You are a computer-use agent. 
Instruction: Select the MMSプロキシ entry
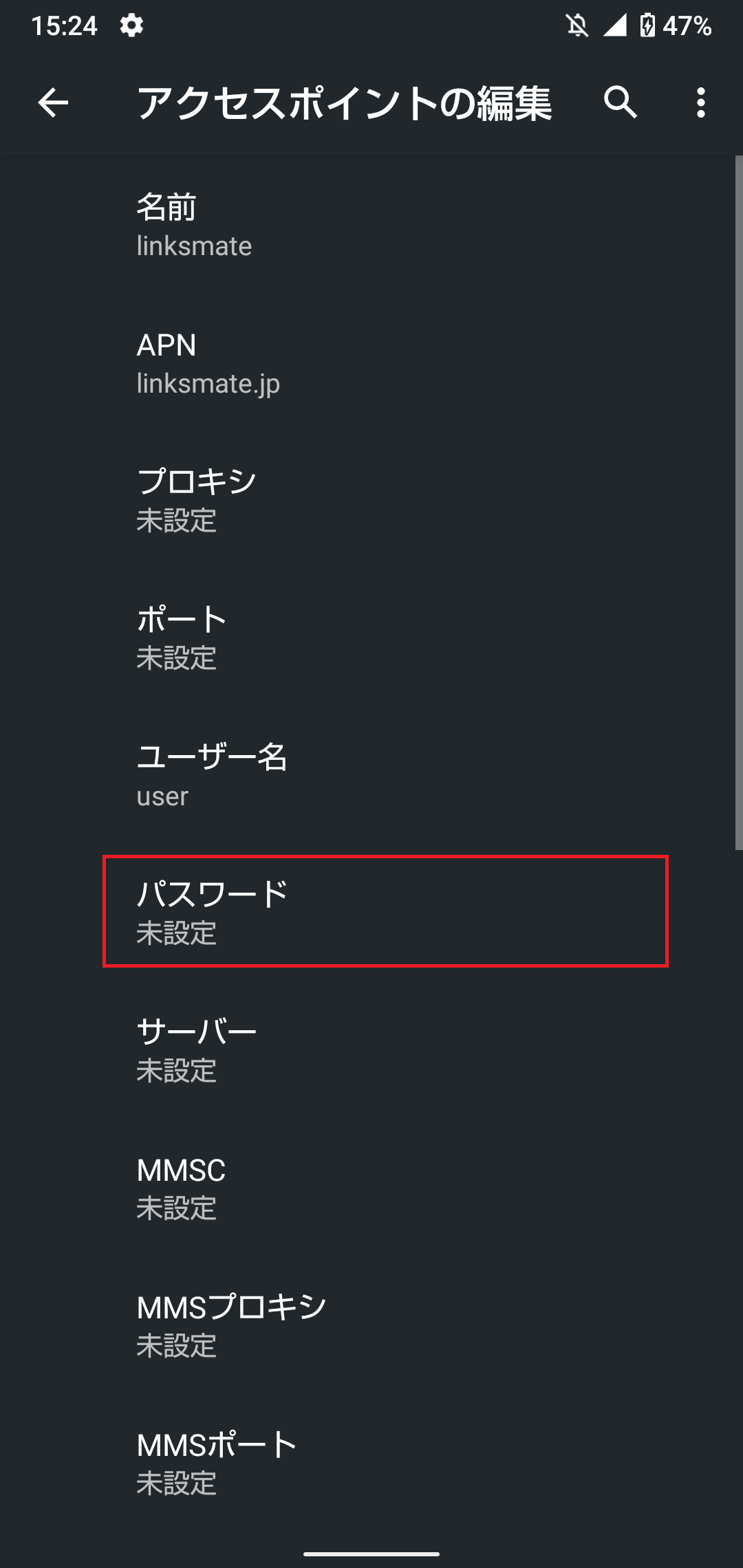(371, 1324)
